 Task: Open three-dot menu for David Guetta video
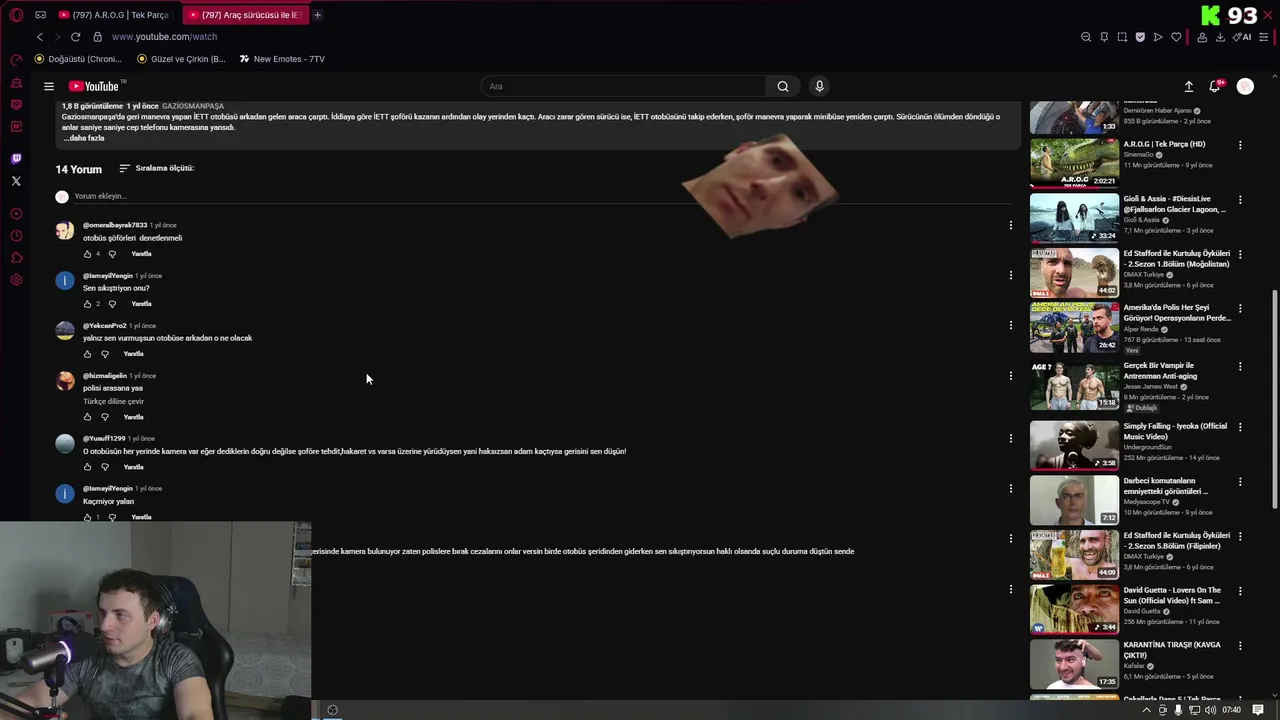point(1240,591)
